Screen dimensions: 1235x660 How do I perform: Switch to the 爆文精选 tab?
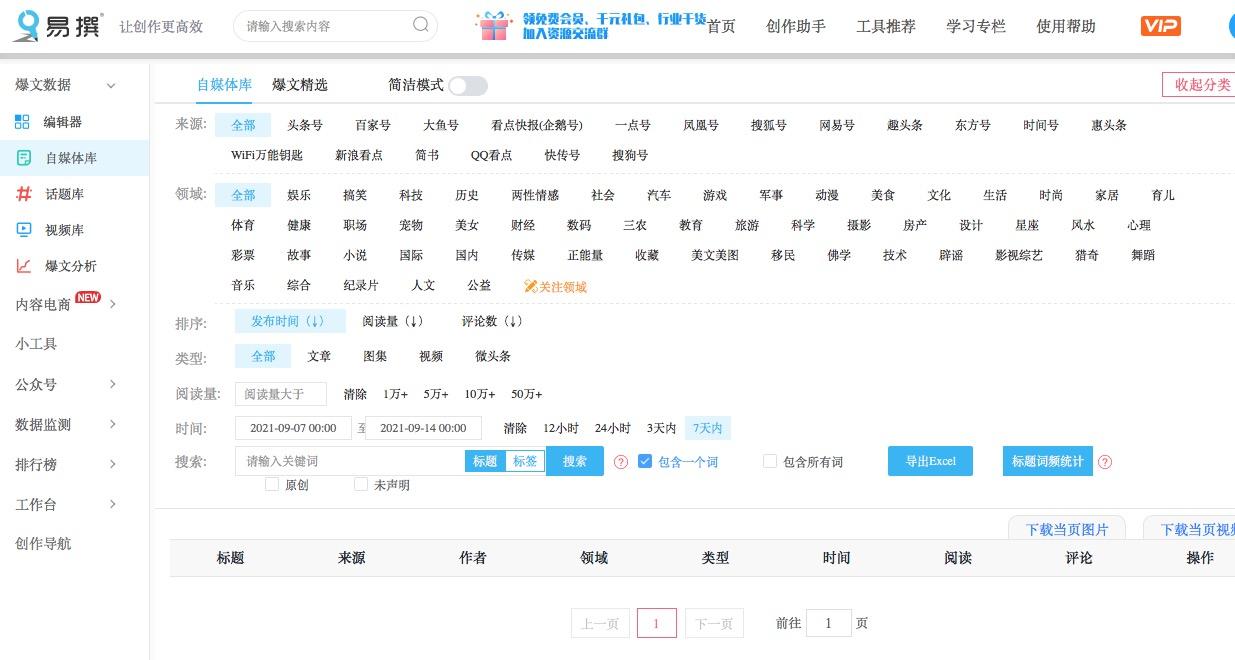(x=300, y=85)
